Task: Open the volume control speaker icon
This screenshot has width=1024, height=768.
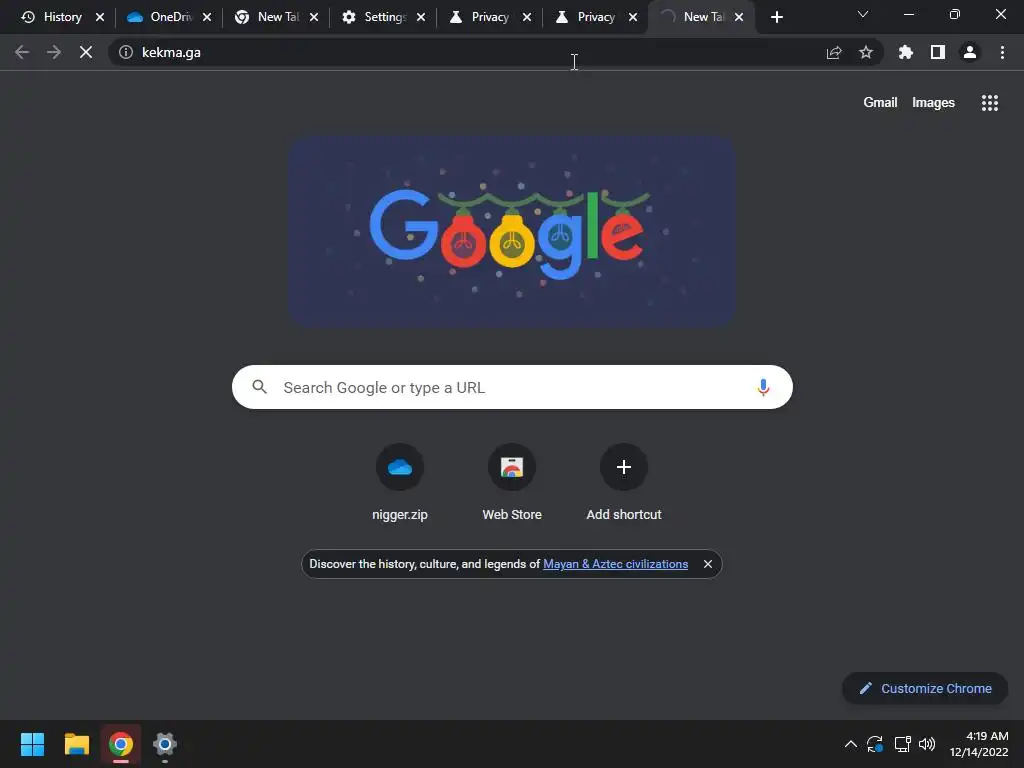Action: point(927,744)
